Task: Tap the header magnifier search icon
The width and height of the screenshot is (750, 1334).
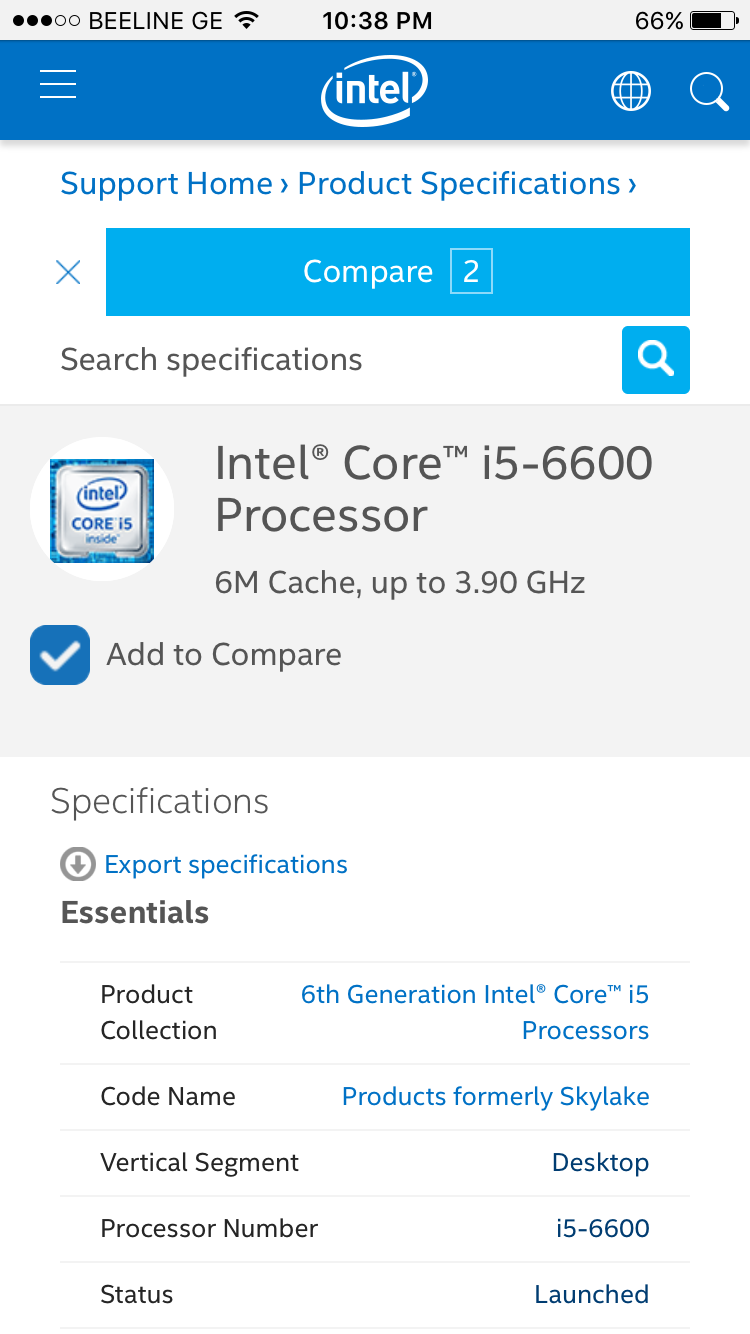Action: coord(709,92)
